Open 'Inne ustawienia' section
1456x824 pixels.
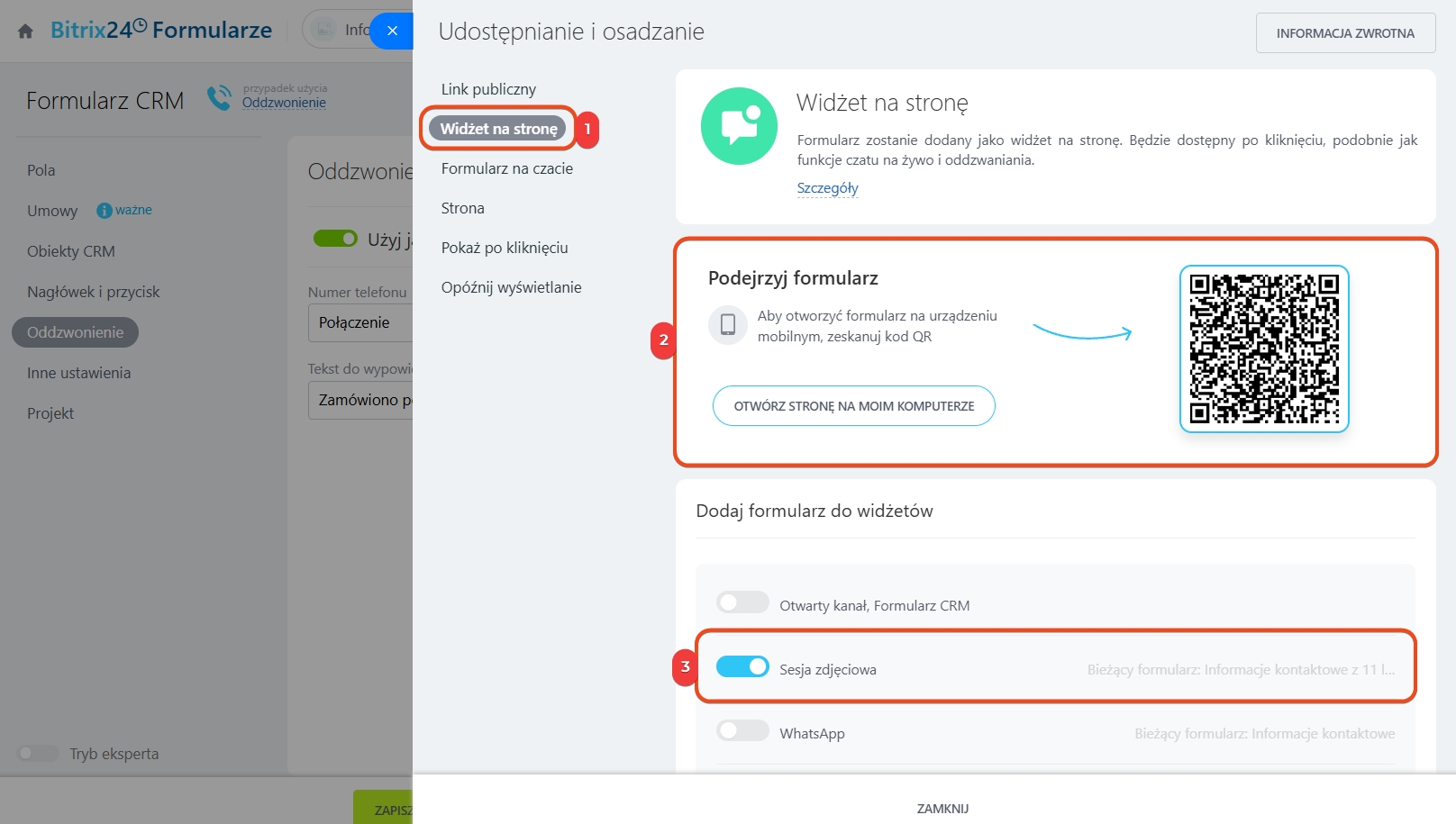tap(79, 373)
